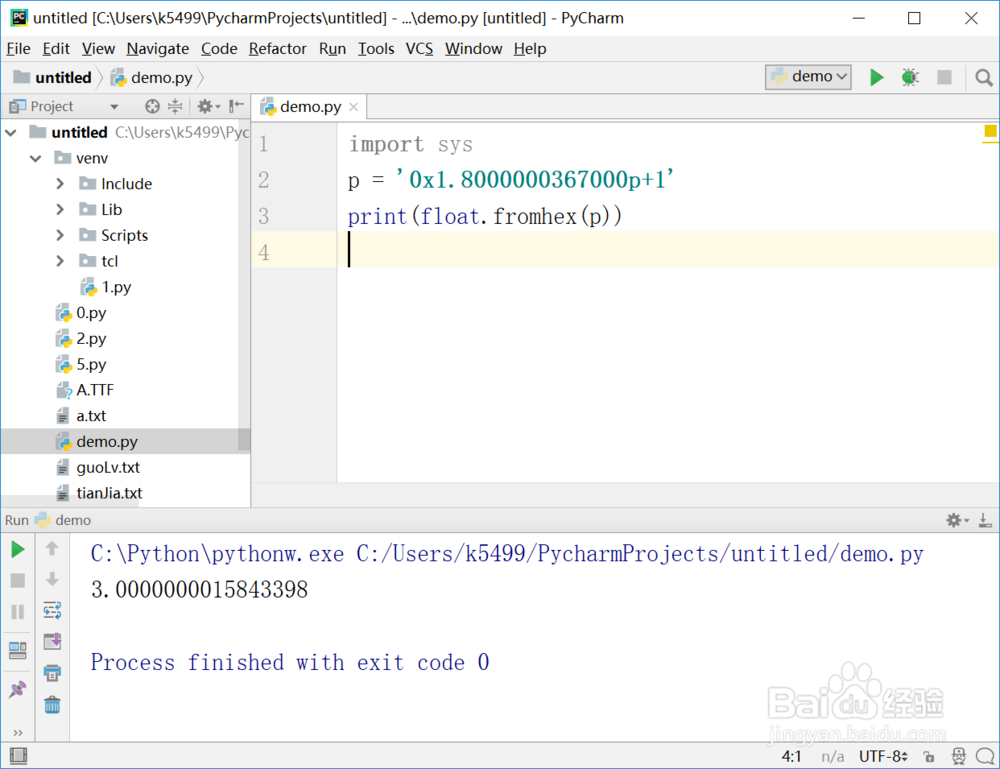Click the yellow inspection indicator in the editor
The height and width of the screenshot is (769, 1000).
(x=990, y=131)
